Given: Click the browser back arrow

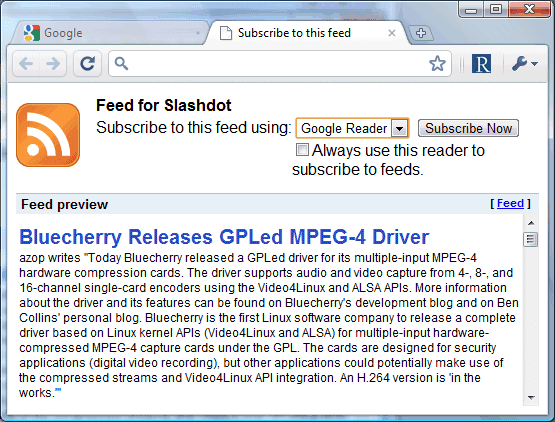Looking at the screenshot, I should point(27,64).
